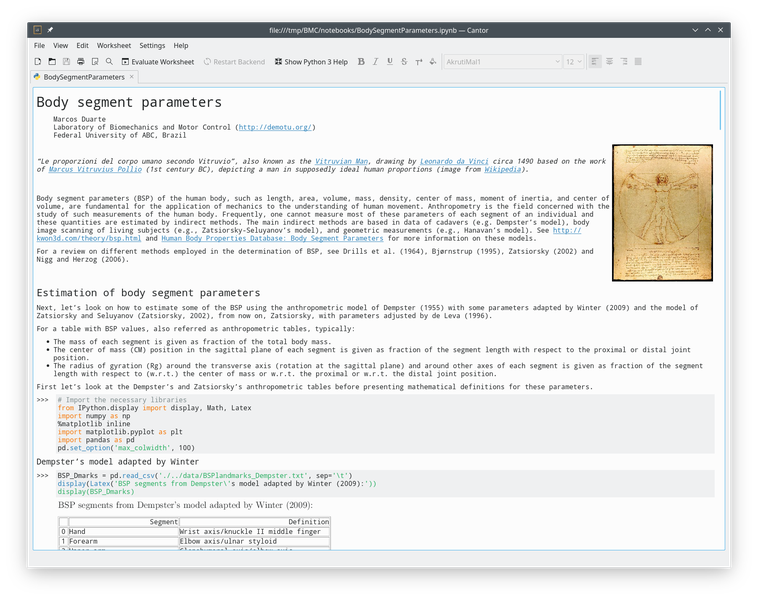758x600 pixels.
Task: Click the Cantor app icon in title bar
Action: [38, 30]
